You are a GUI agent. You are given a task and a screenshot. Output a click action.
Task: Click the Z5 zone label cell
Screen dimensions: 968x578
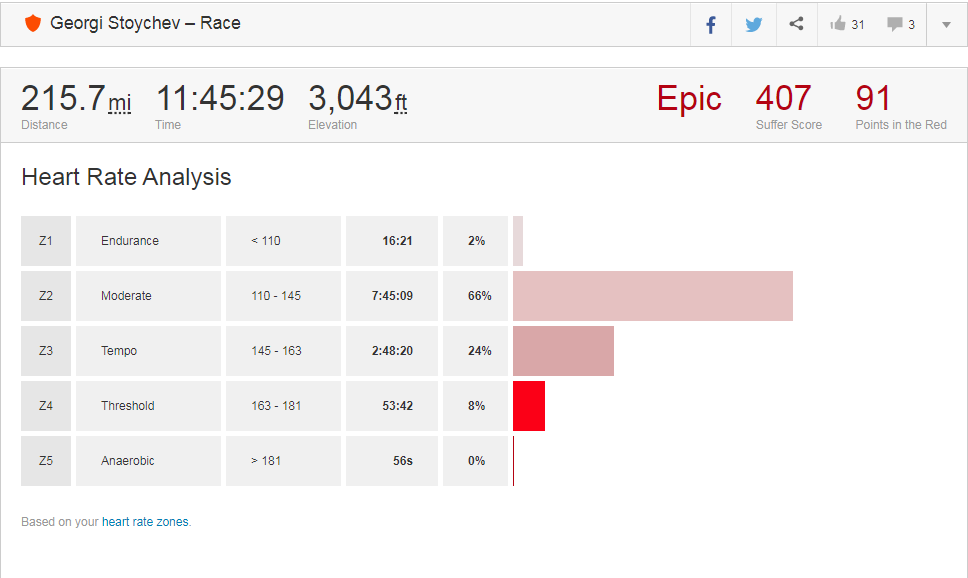(46, 461)
